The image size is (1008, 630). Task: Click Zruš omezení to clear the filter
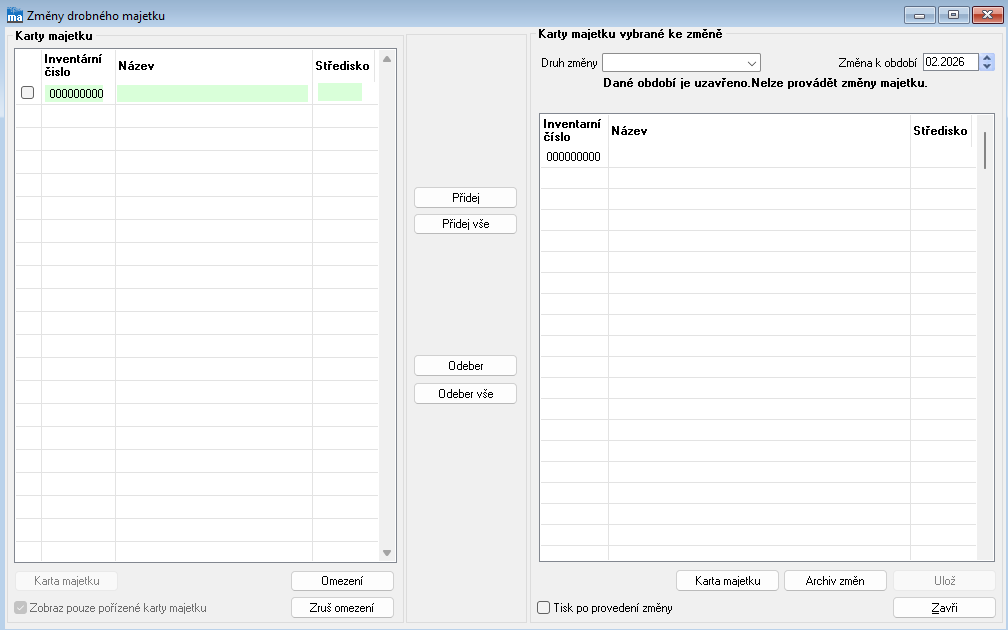click(x=342, y=608)
